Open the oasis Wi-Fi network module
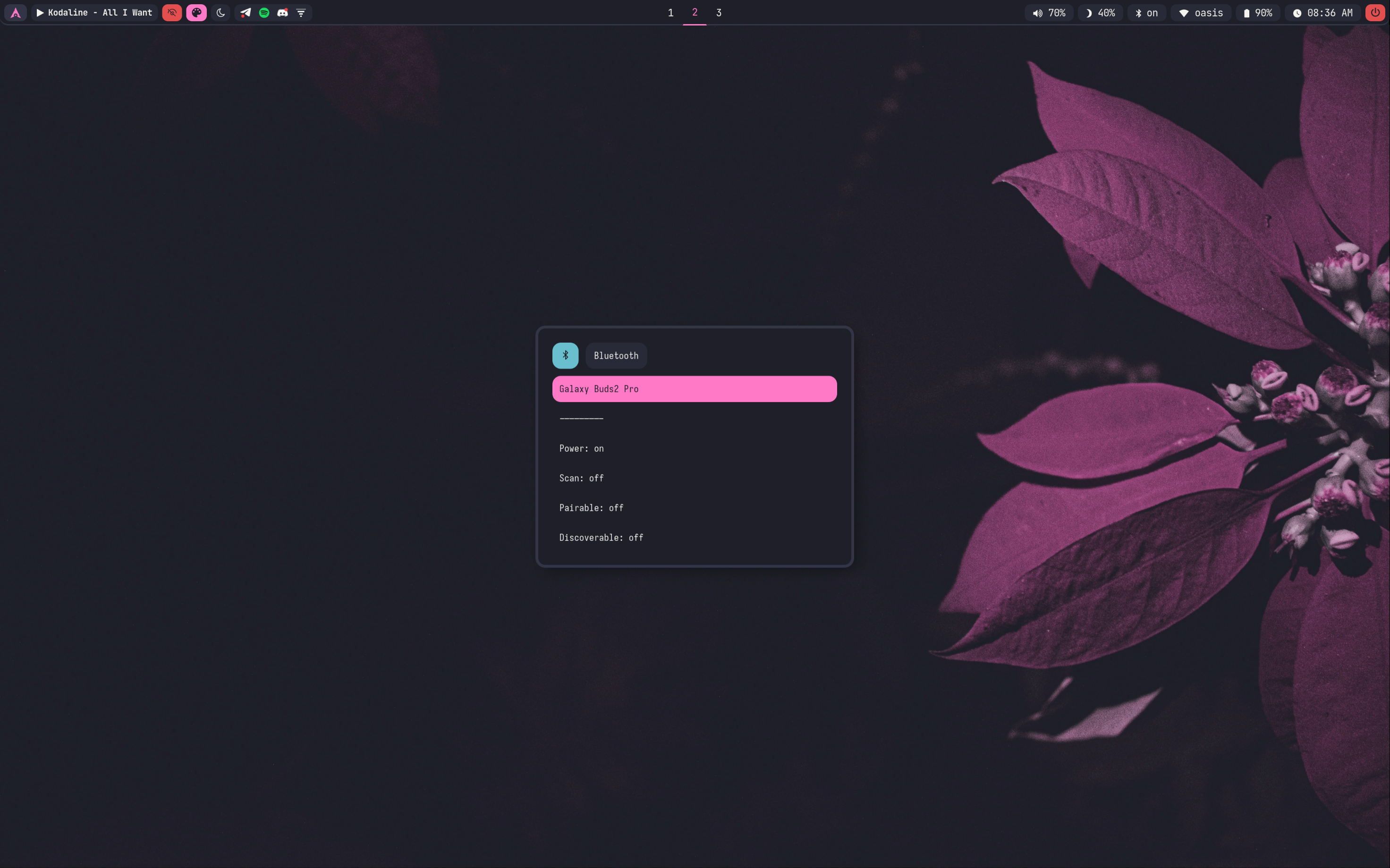The image size is (1390, 868). (x=1201, y=13)
